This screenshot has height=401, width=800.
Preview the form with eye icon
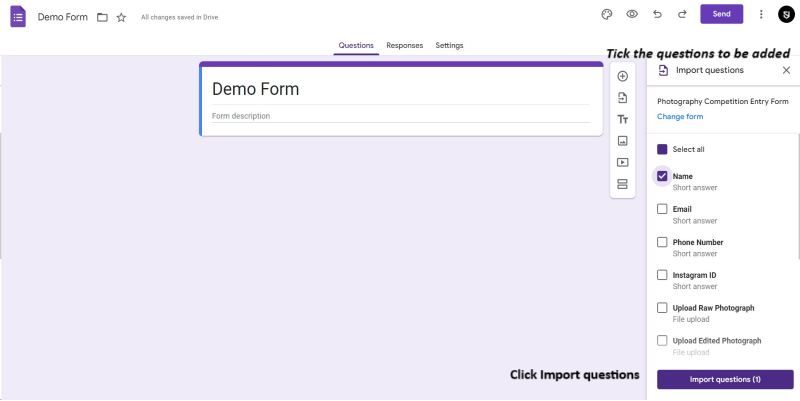click(632, 14)
